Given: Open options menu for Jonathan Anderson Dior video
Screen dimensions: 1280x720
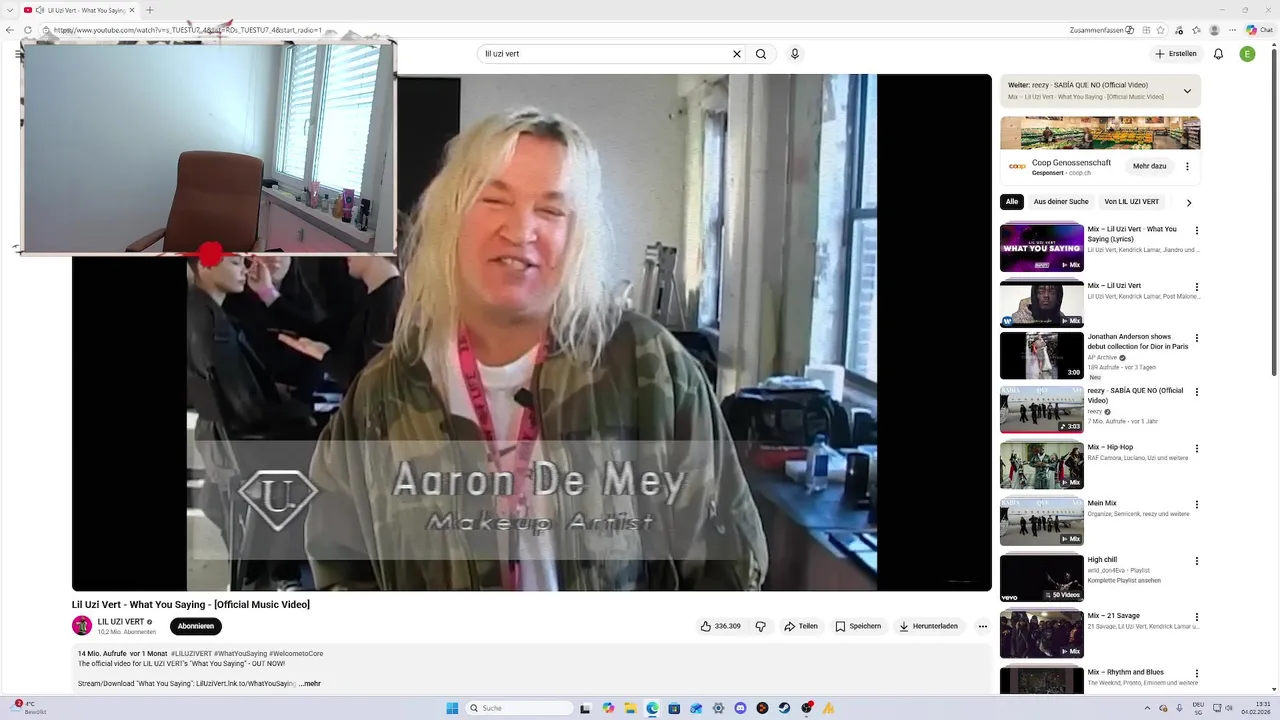Looking at the screenshot, I should point(1196,338).
